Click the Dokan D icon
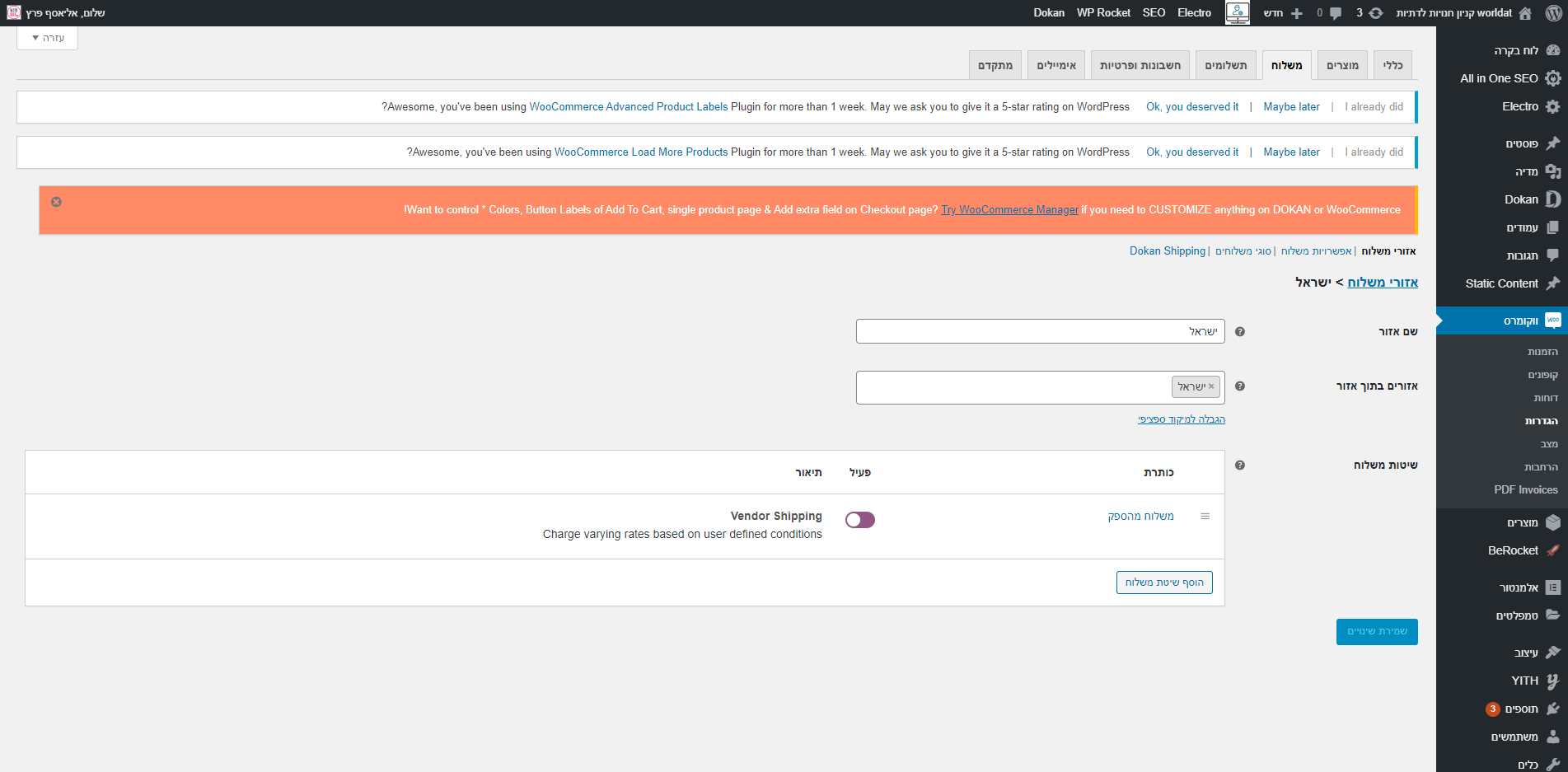Image resolution: width=1568 pixels, height=772 pixels. point(1553,199)
